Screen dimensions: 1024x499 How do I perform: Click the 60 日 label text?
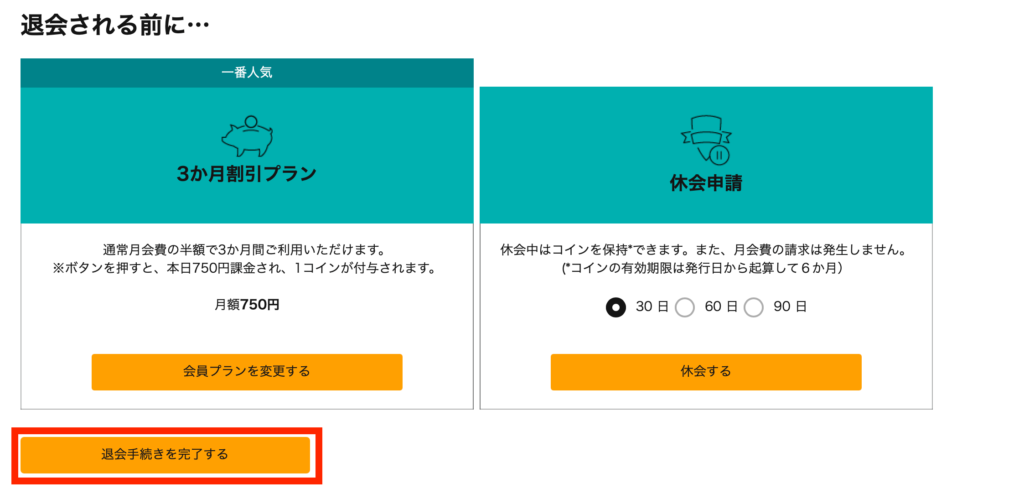point(721,307)
